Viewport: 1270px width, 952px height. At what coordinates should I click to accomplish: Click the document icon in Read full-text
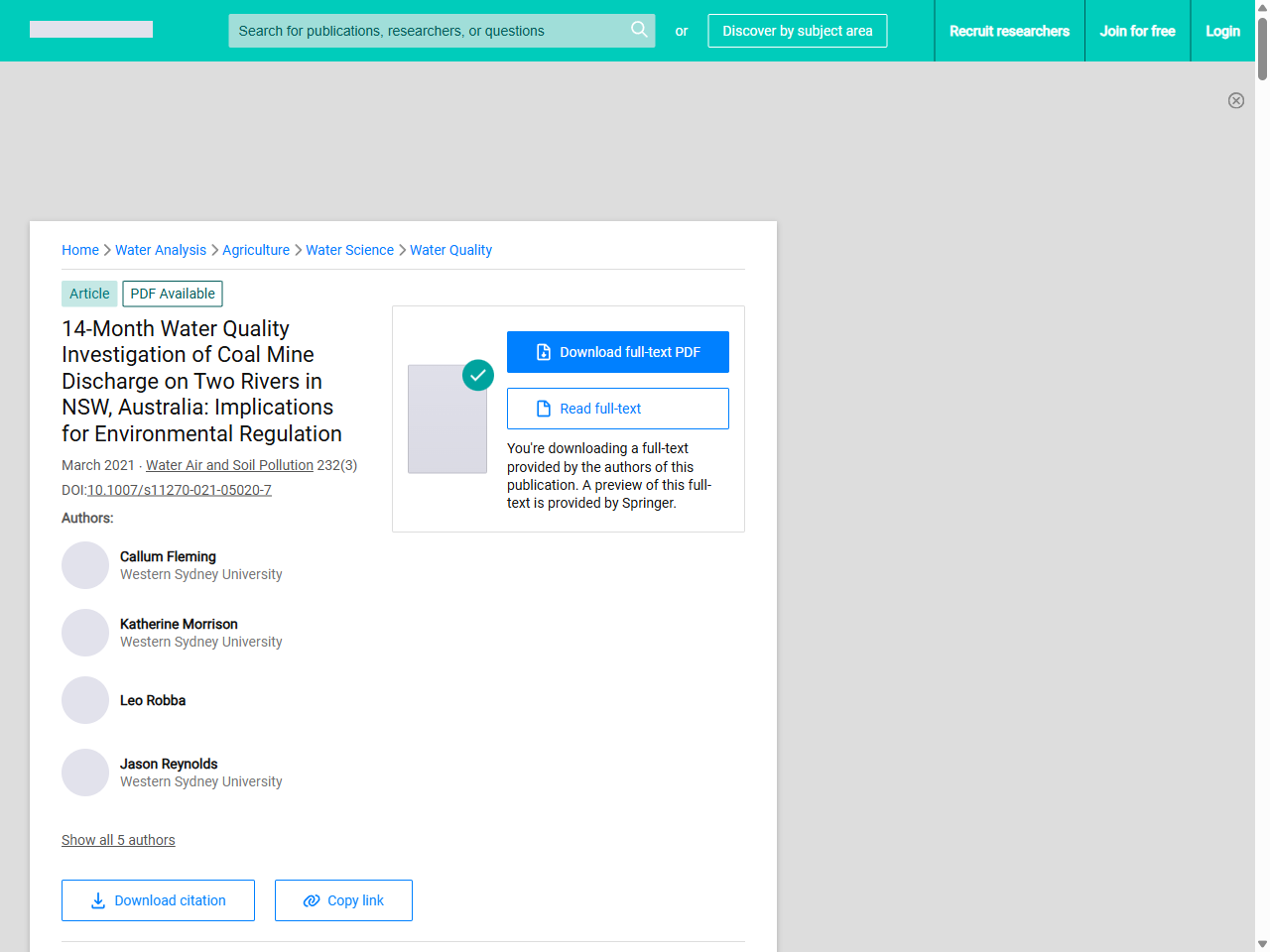pyautogui.click(x=543, y=408)
